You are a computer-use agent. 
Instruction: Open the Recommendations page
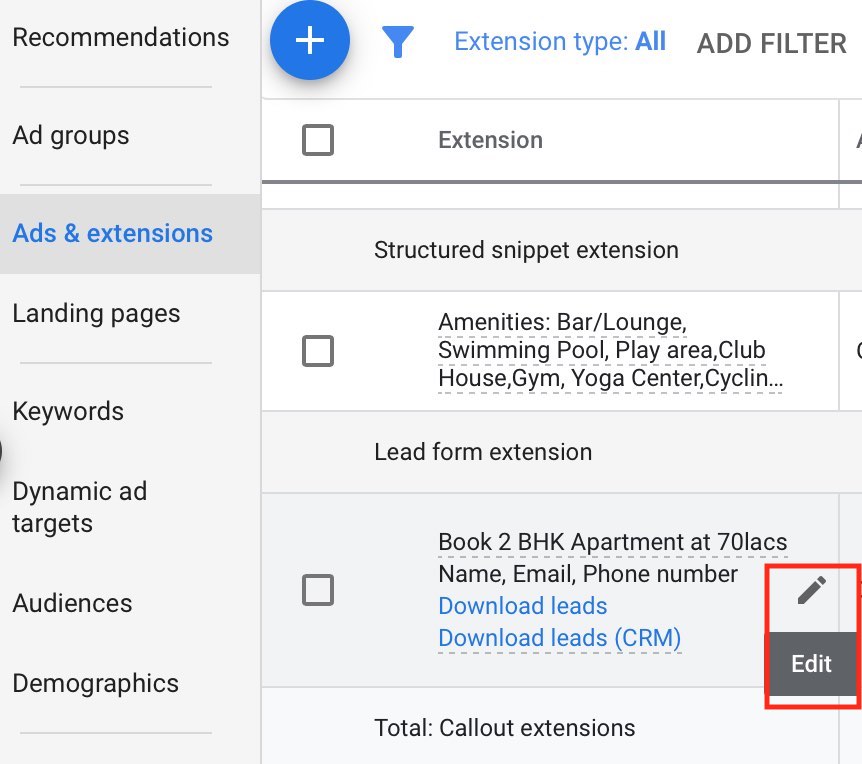tap(120, 37)
